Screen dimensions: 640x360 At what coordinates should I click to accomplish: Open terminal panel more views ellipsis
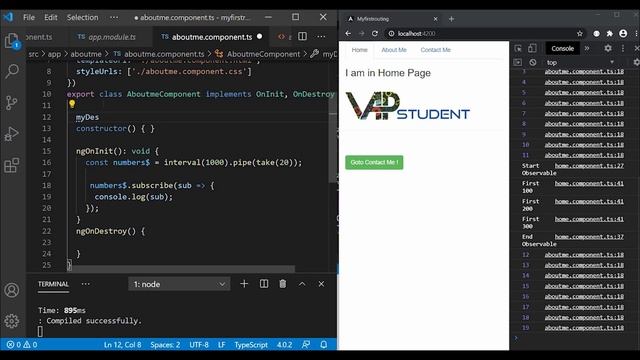[85, 284]
